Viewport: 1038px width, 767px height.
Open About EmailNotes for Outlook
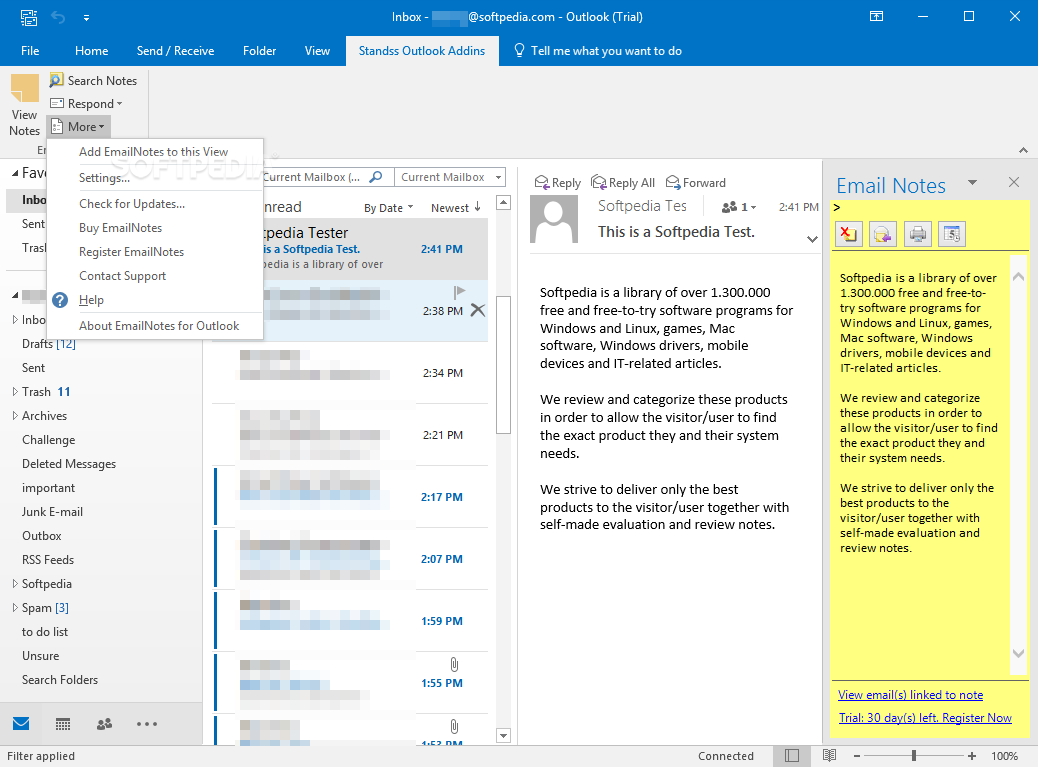click(x=159, y=326)
